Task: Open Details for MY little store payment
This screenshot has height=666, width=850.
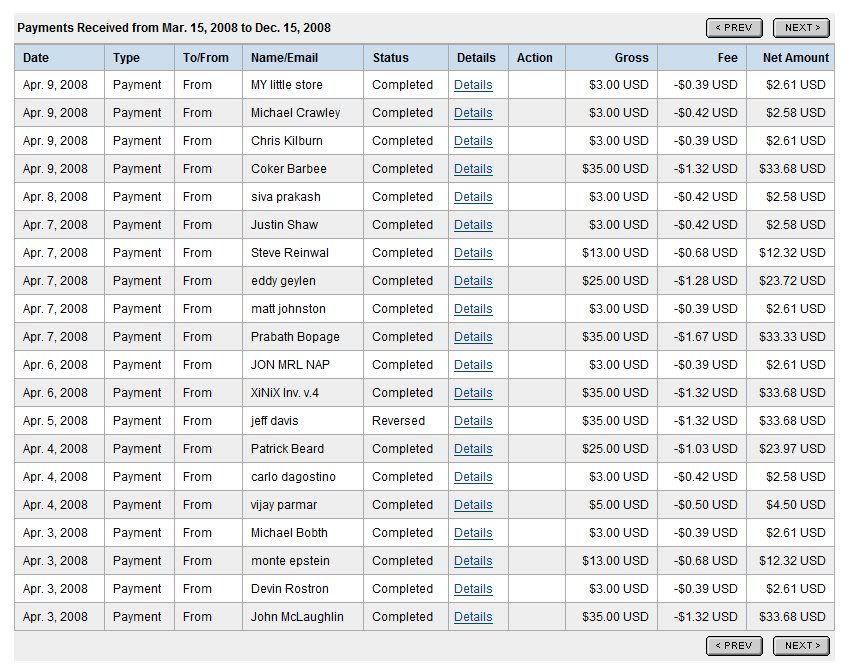Action: [473, 85]
